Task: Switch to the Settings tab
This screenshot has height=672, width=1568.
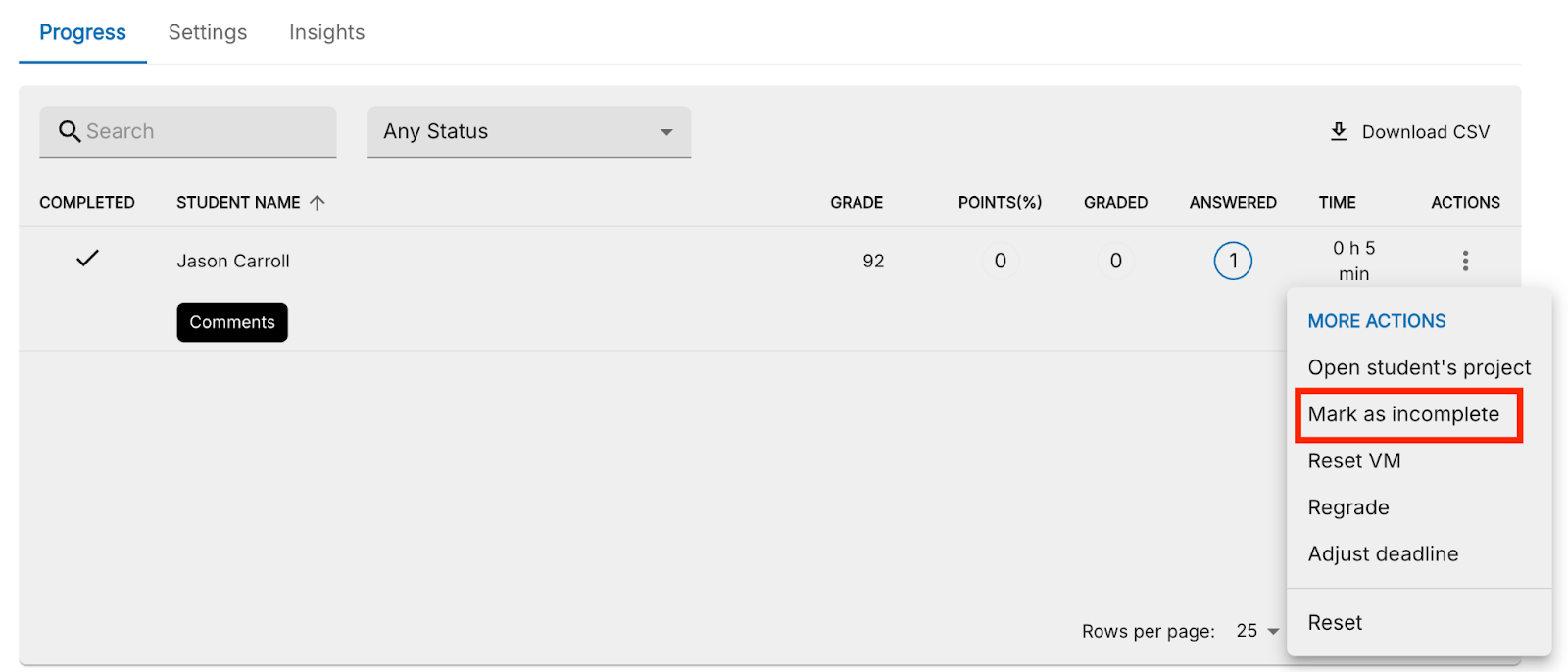Action: click(x=208, y=32)
